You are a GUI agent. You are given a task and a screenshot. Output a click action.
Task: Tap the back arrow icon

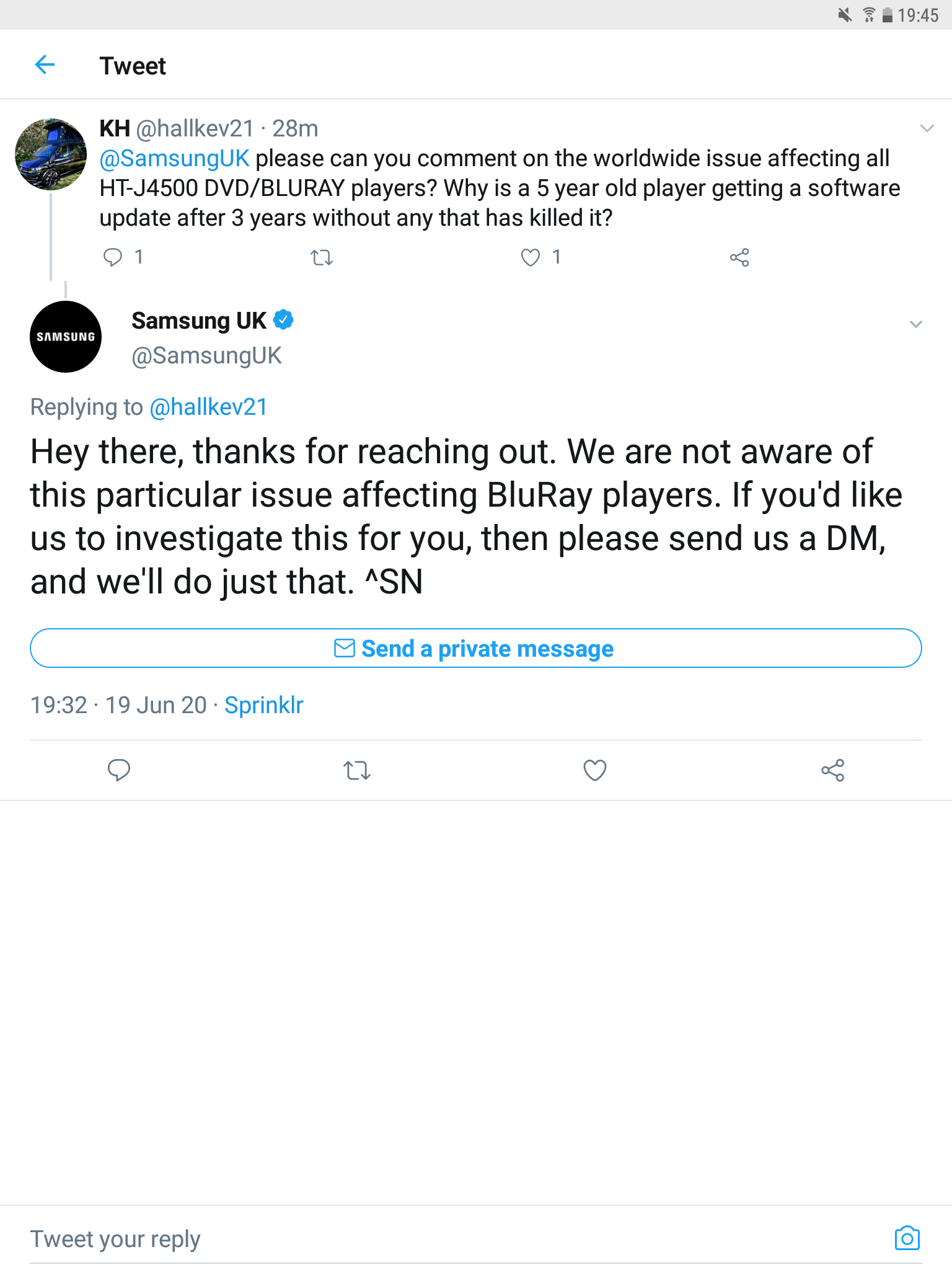pyautogui.click(x=45, y=64)
